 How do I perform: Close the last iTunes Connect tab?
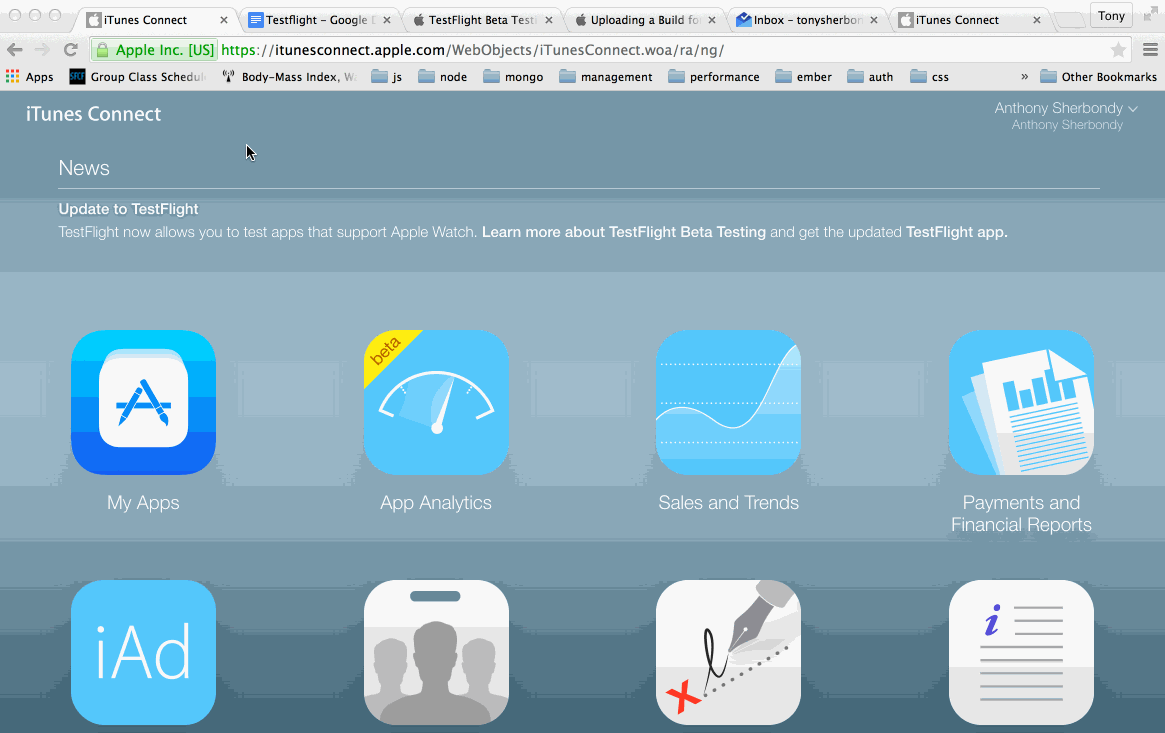(1036, 20)
